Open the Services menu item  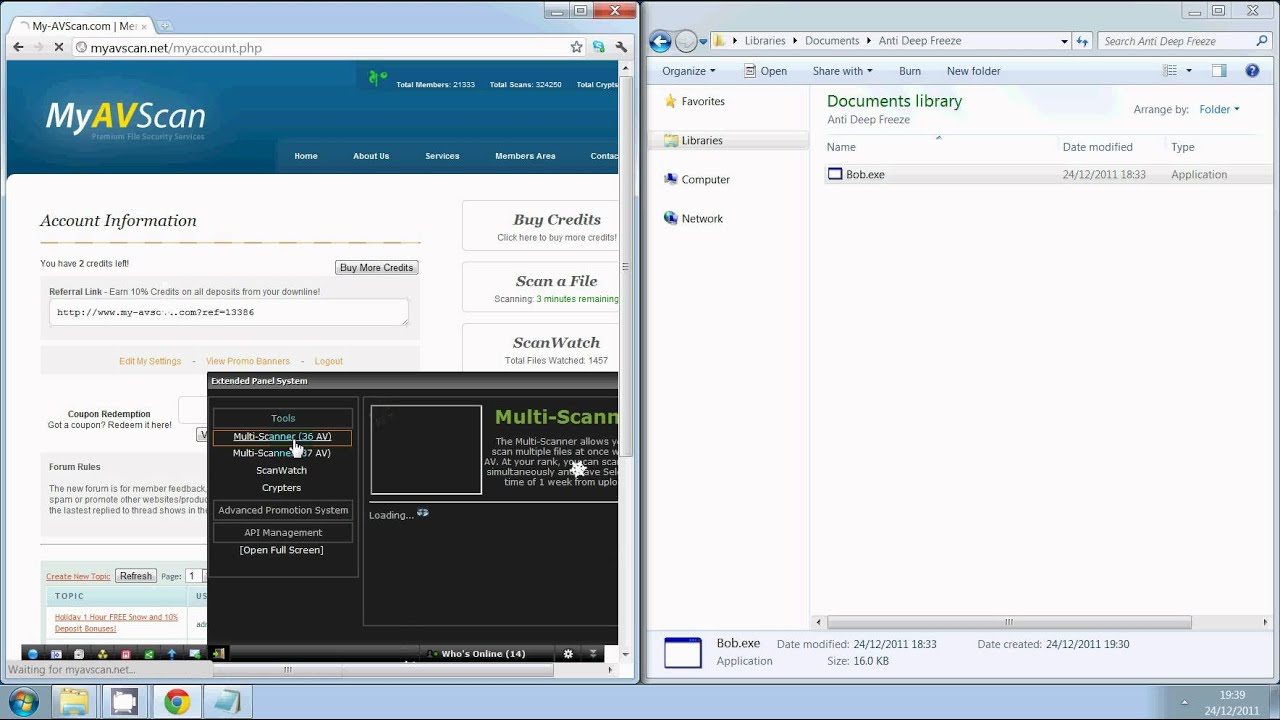(442, 156)
